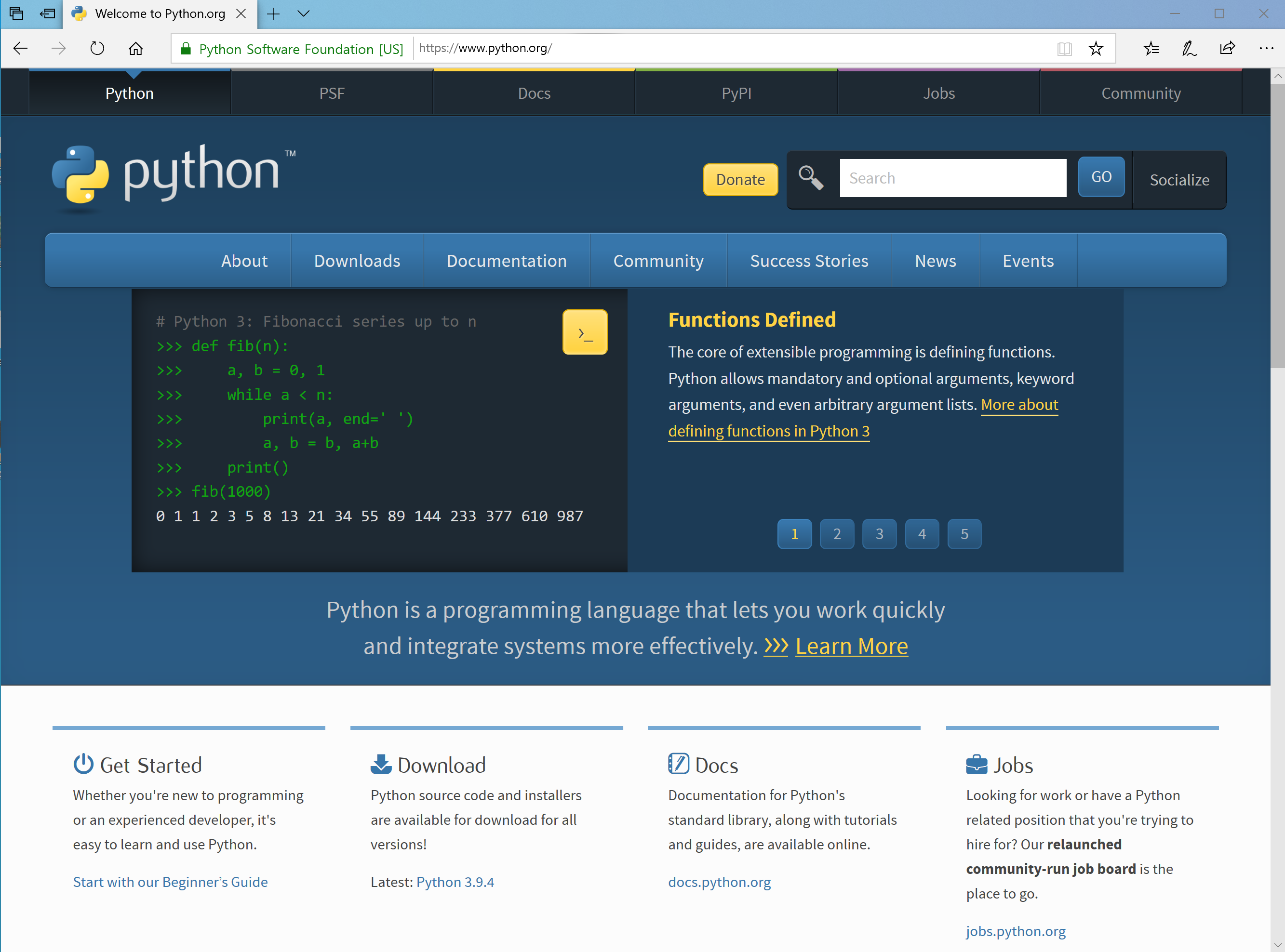Click the terminal launch icon

pos(586,332)
